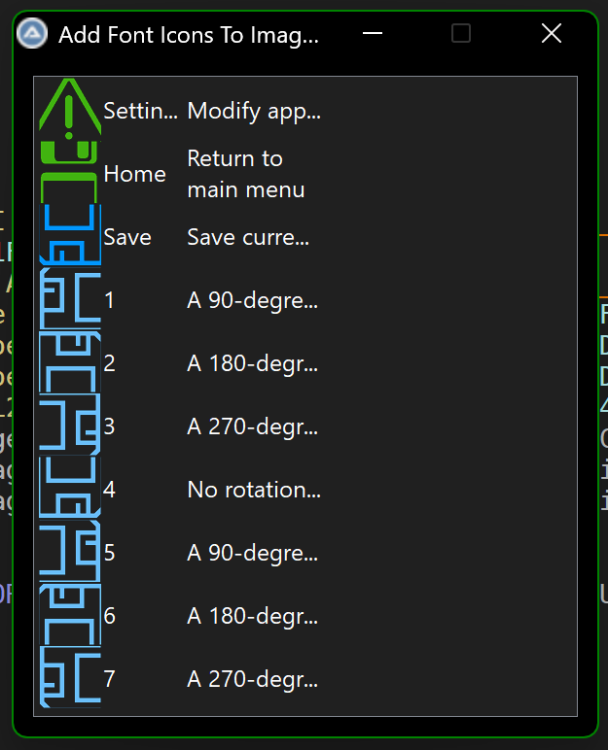
Task: Click the 'No rotation...' list entry
Action: click(254, 489)
